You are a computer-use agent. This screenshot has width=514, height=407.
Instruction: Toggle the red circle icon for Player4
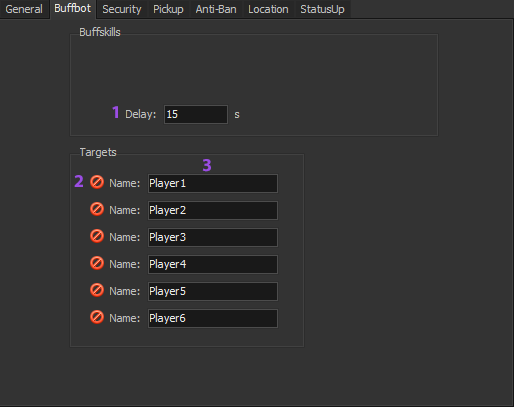(97, 263)
